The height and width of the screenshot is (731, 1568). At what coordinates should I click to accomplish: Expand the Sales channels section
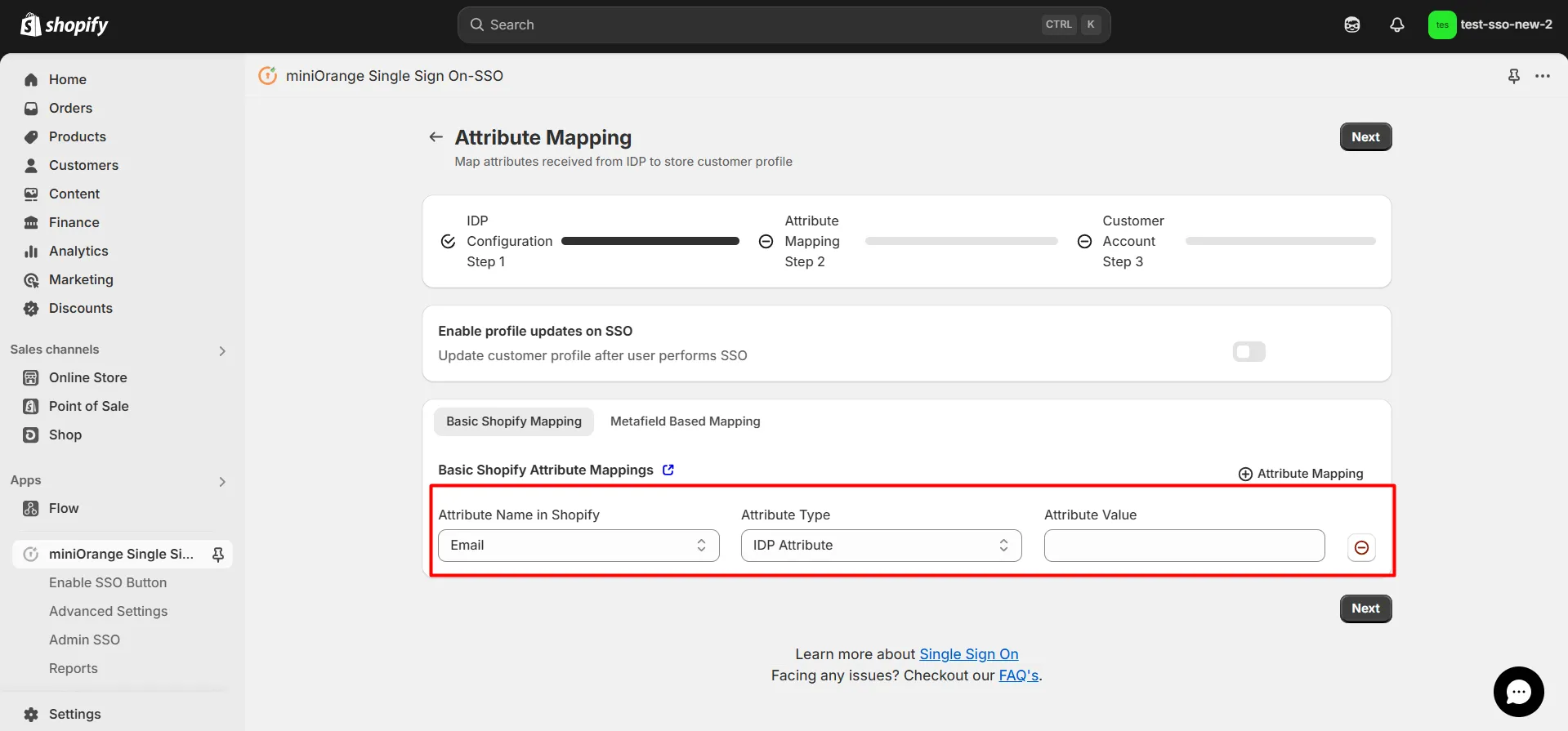222,350
